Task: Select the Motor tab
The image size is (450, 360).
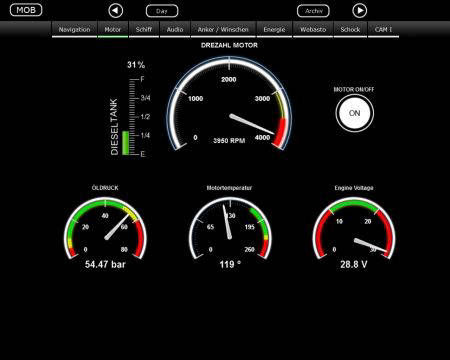Action: (x=113, y=30)
